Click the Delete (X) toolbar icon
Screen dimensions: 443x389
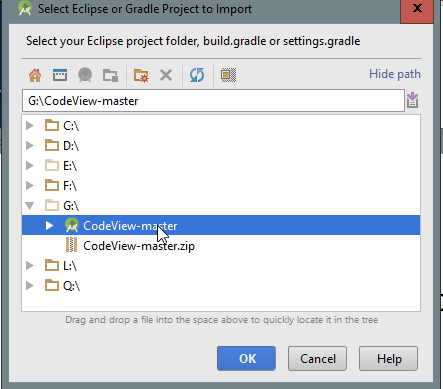pyautogui.click(x=166, y=75)
